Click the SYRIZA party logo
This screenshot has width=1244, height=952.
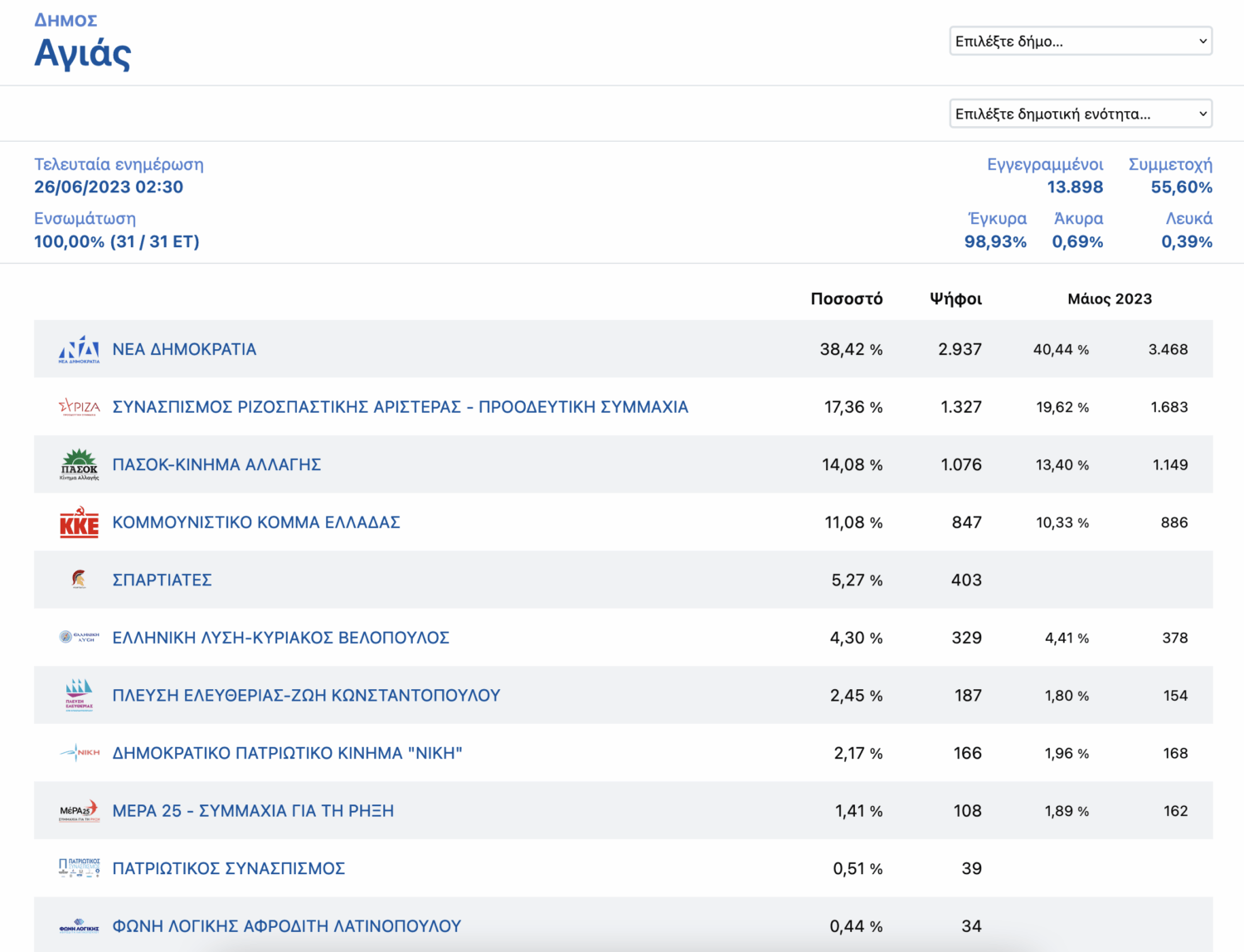[x=79, y=407]
